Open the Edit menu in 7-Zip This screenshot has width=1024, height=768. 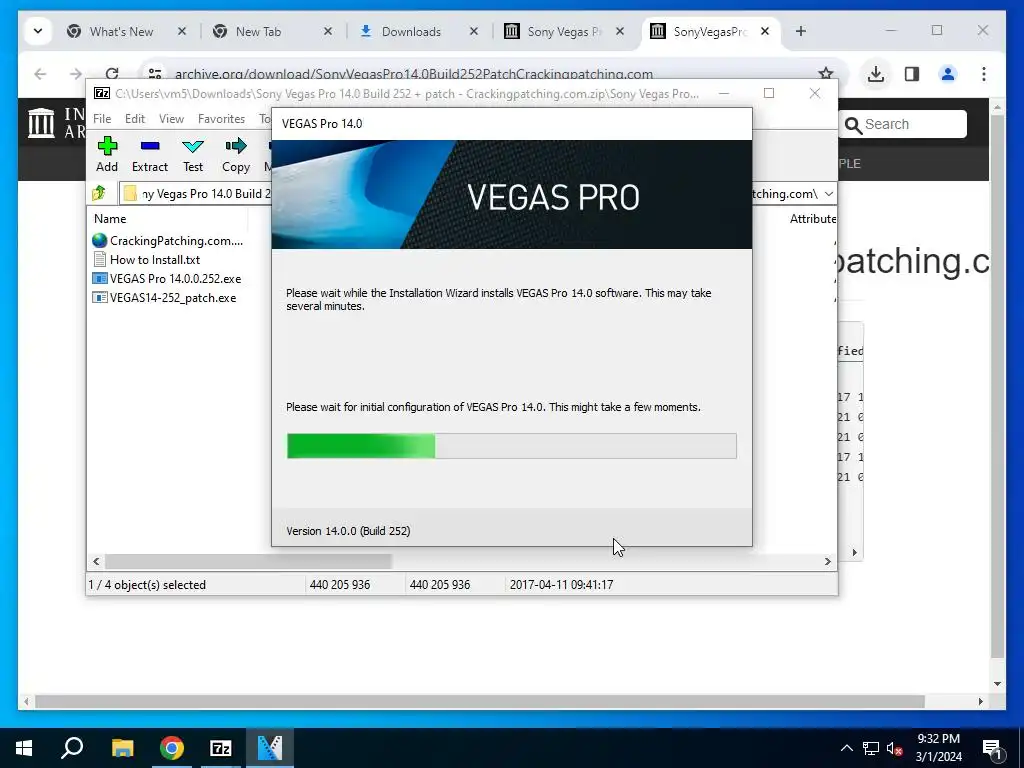click(135, 119)
